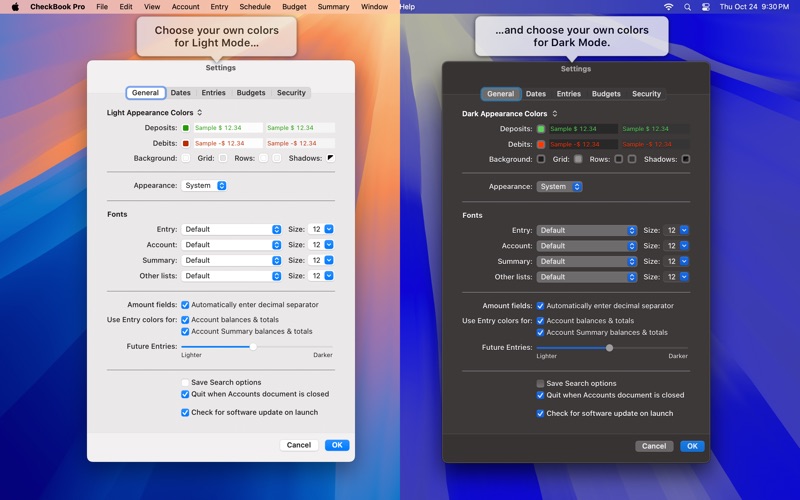Switch to the Budgets tab in light settings

click(x=251, y=93)
